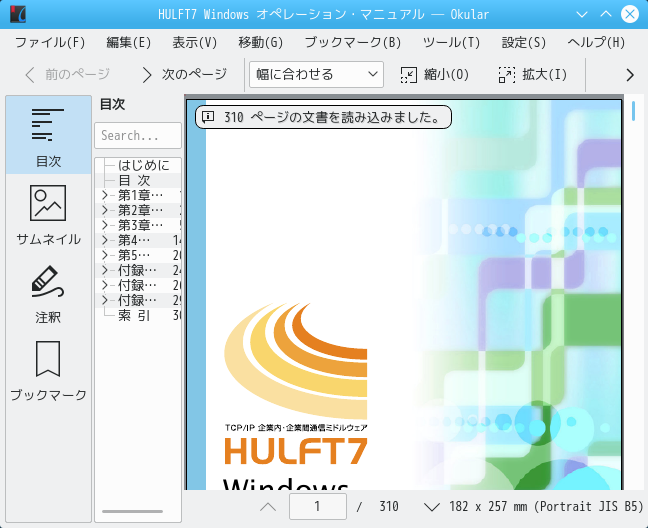Screen dimensions: 648x528
Task: Click the 拡大(I) zoom in icon
Action: click(x=507, y=75)
